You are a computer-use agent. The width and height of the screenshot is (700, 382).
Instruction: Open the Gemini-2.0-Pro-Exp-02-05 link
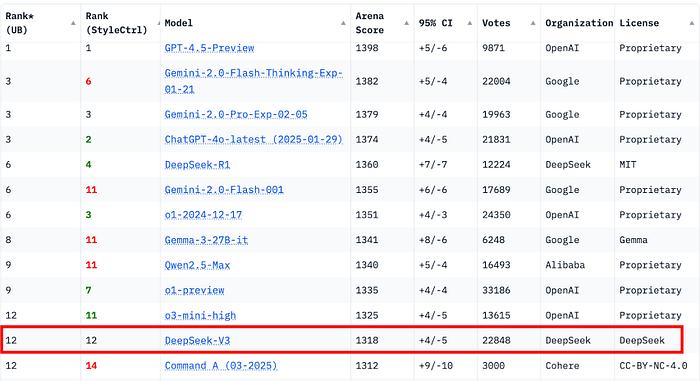(236, 115)
